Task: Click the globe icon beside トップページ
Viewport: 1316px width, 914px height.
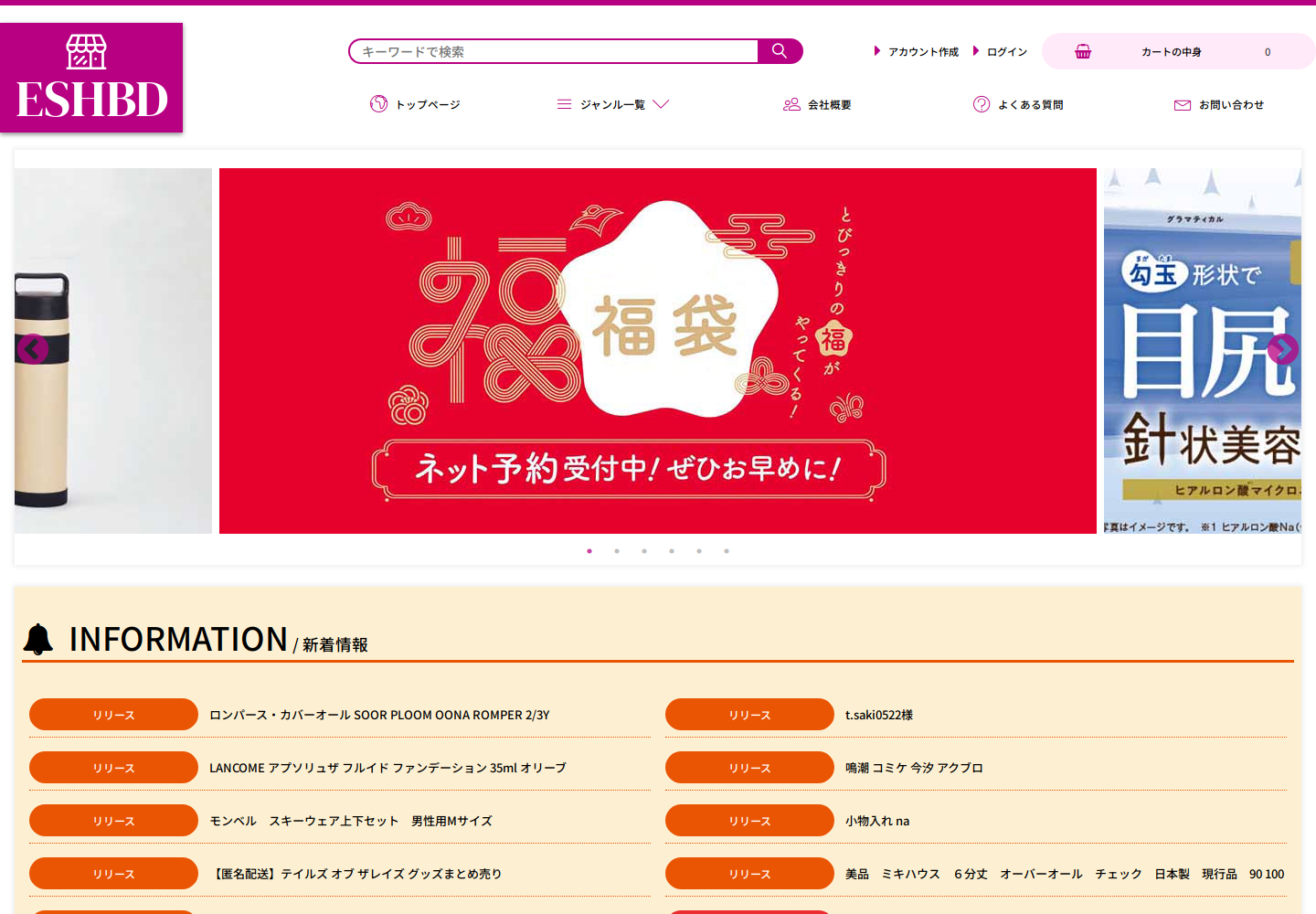Action: tap(378, 104)
